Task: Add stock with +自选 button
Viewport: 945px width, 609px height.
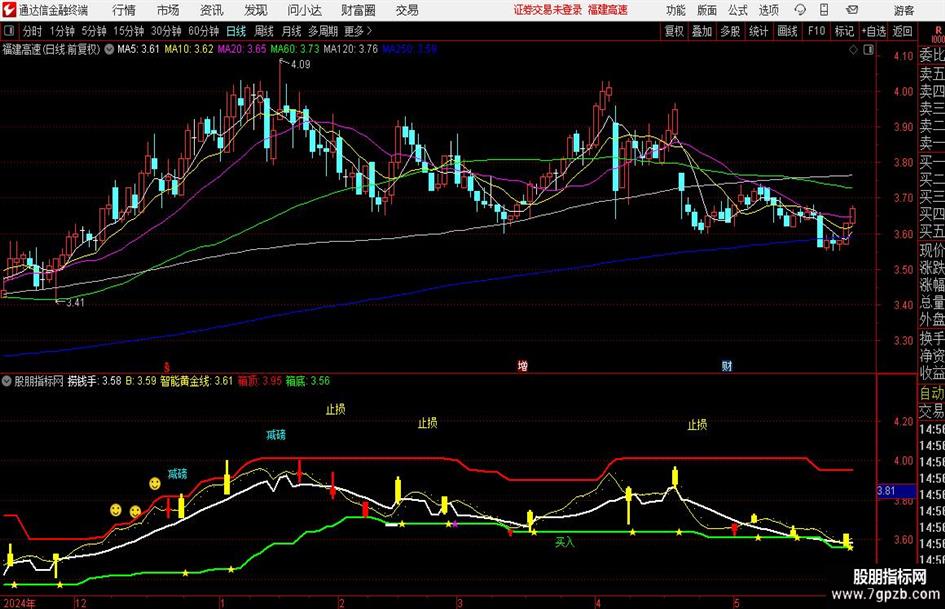Action: (x=873, y=31)
